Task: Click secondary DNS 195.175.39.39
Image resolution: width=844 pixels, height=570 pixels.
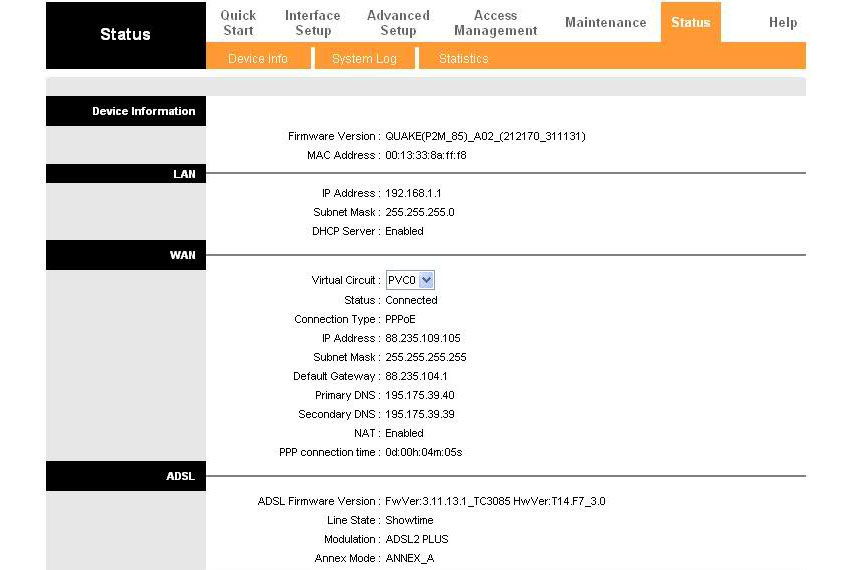Action: (x=420, y=414)
